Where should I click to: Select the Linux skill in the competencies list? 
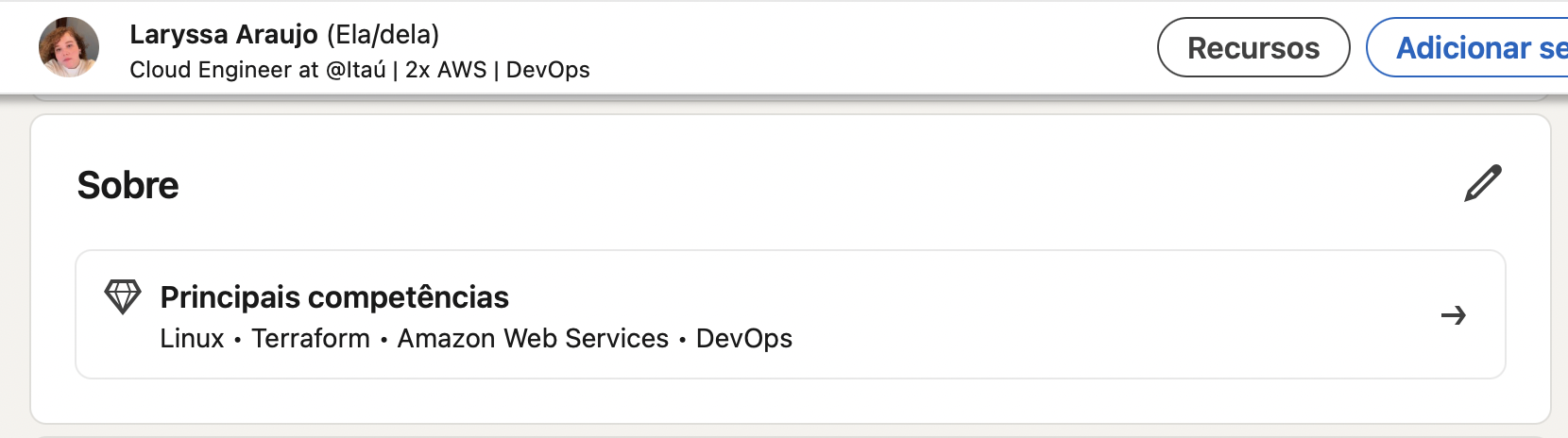[193, 338]
